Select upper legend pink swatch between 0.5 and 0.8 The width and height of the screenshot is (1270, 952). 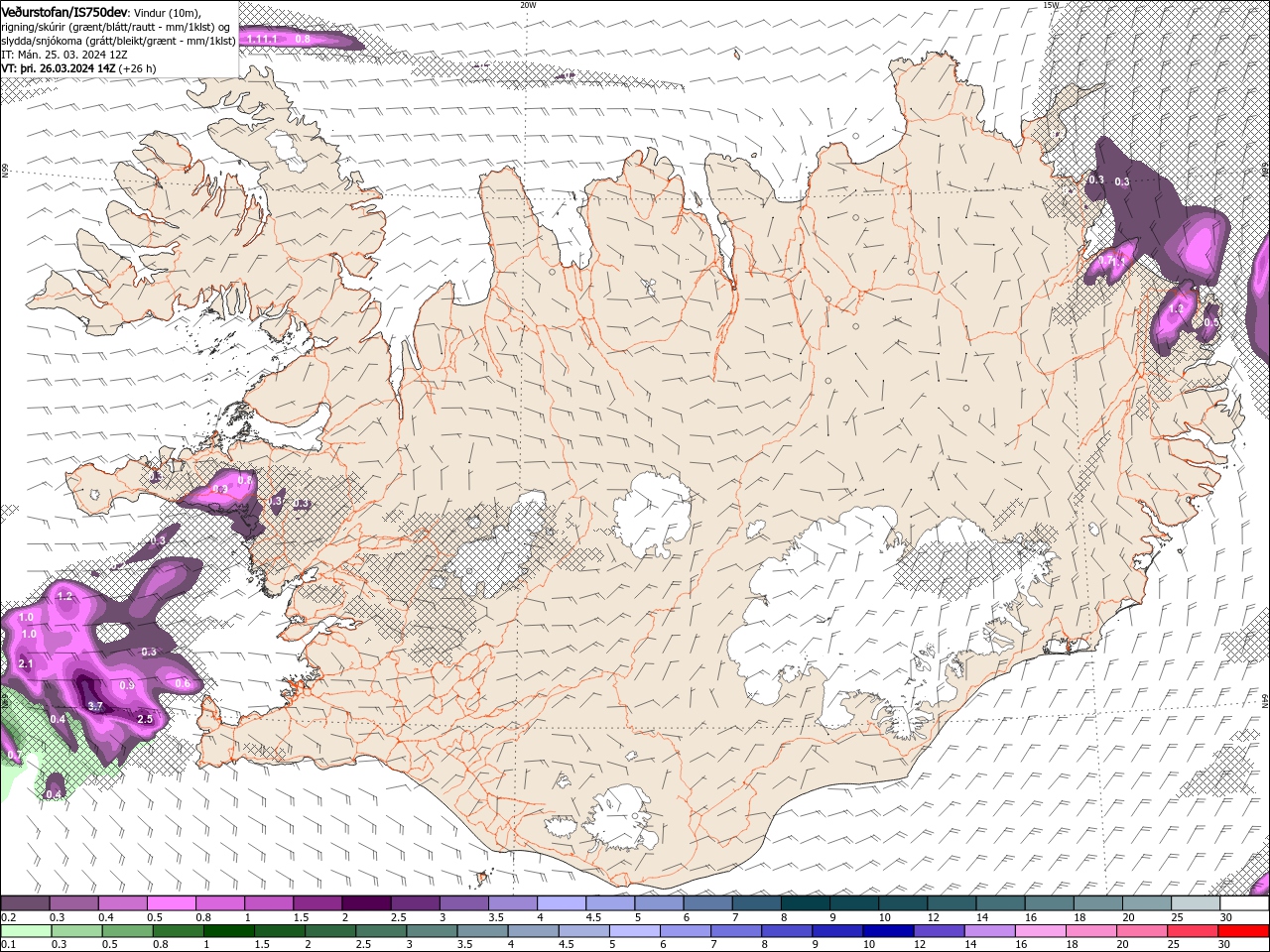171,903
